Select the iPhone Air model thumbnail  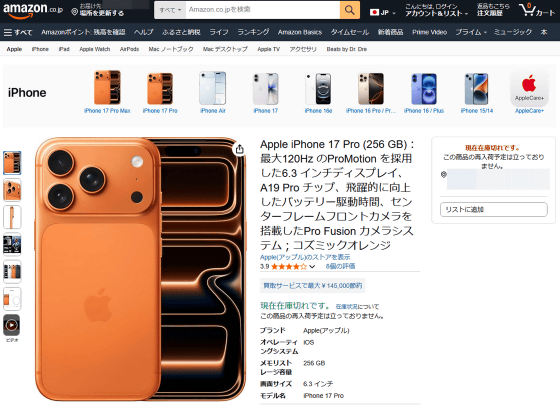click(213, 92)
